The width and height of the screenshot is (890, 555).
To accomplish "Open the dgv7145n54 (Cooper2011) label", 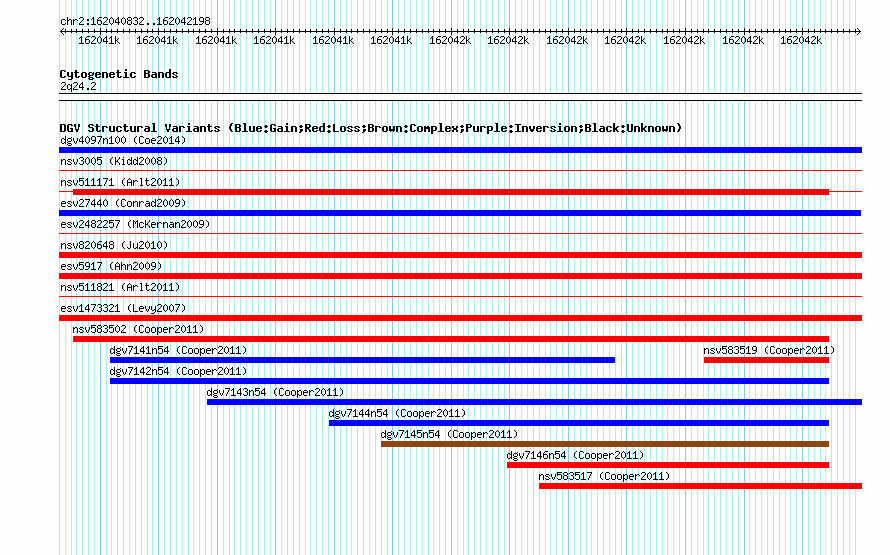I will (x=450, y=434).
